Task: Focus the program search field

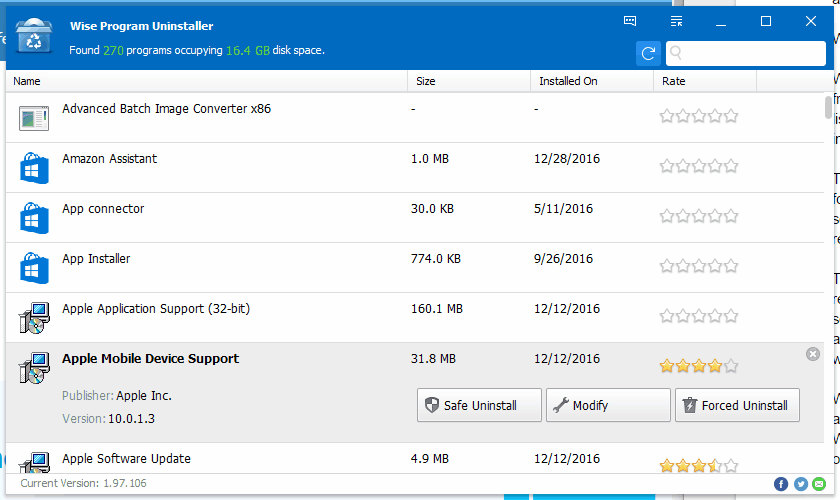Action: coord(746,53)
